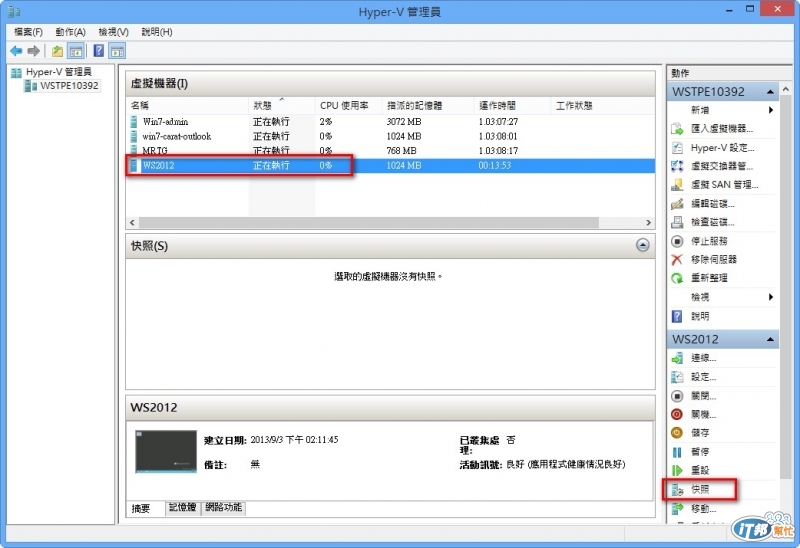Expand the 新增 submenu arrow
The height and width of the screenshot is (548, 800).
click(770, 110)
